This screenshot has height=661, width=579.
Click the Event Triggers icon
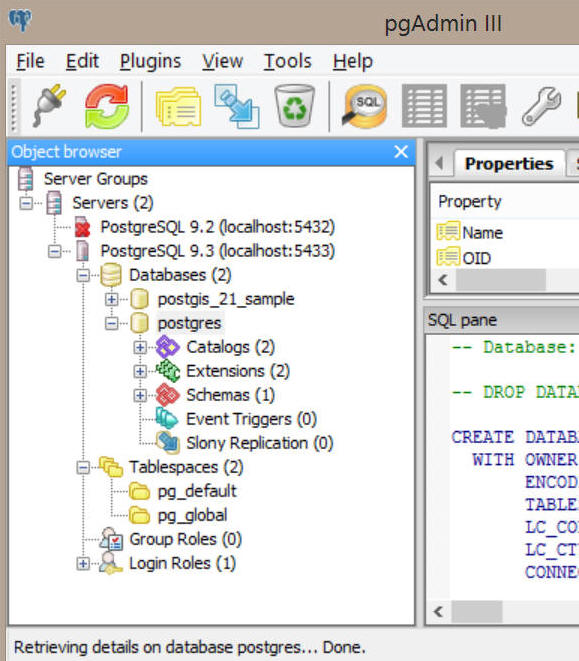click(167, 419)
